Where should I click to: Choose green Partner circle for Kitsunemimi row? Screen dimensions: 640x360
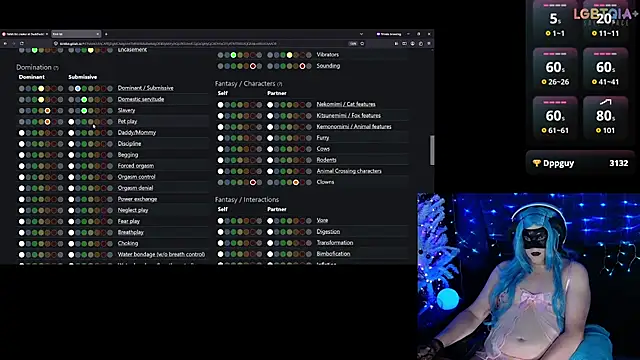coord(283,116)
